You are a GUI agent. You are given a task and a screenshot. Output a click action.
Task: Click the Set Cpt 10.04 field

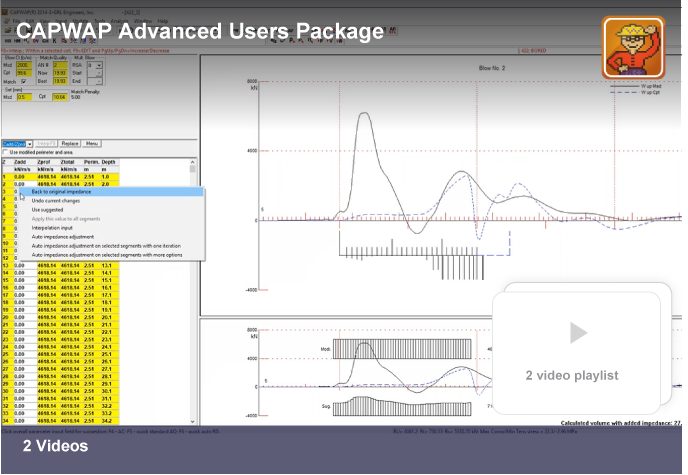[60, 97]
